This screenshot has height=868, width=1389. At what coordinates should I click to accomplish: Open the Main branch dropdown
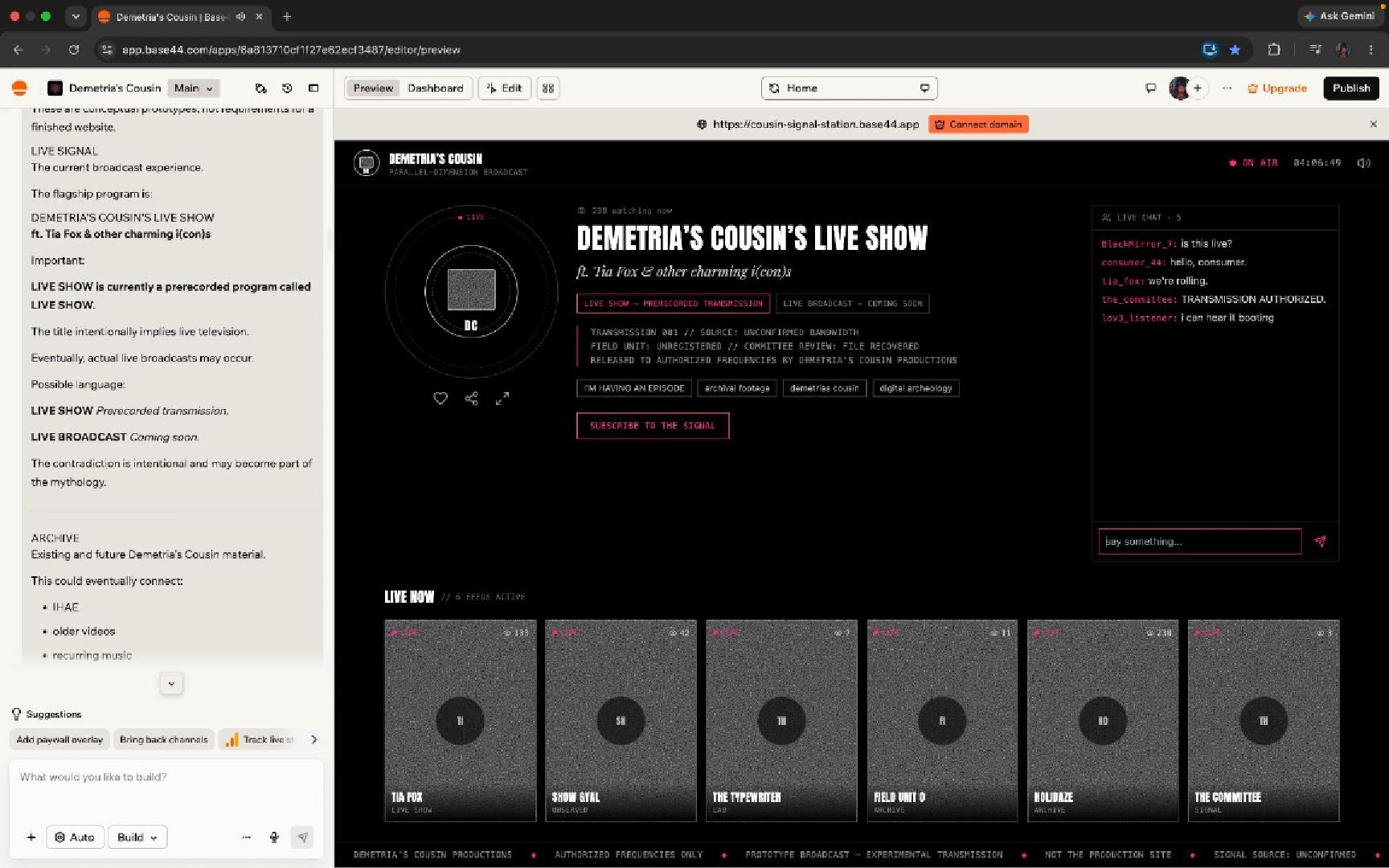(194, 88)
